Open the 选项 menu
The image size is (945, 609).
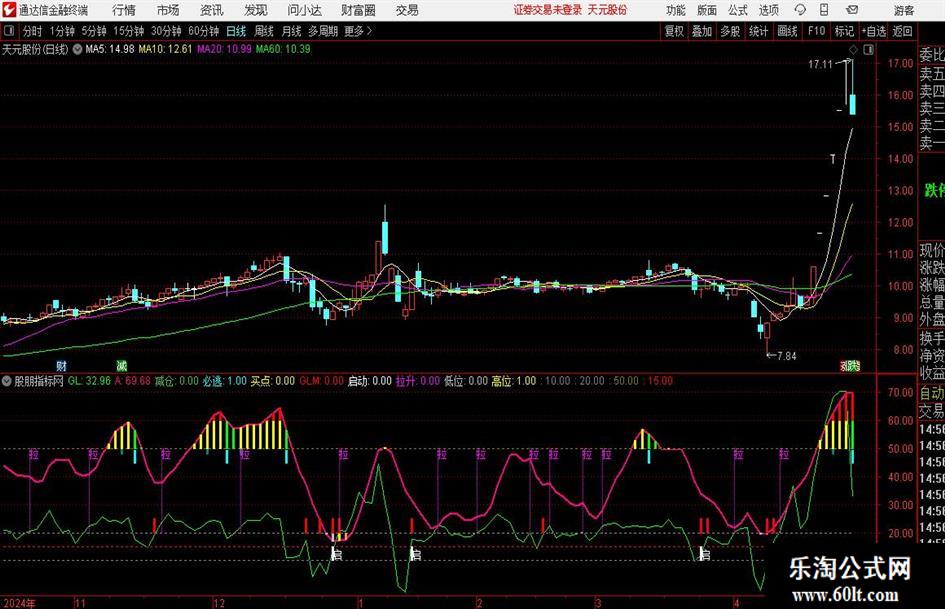(768, 10)
